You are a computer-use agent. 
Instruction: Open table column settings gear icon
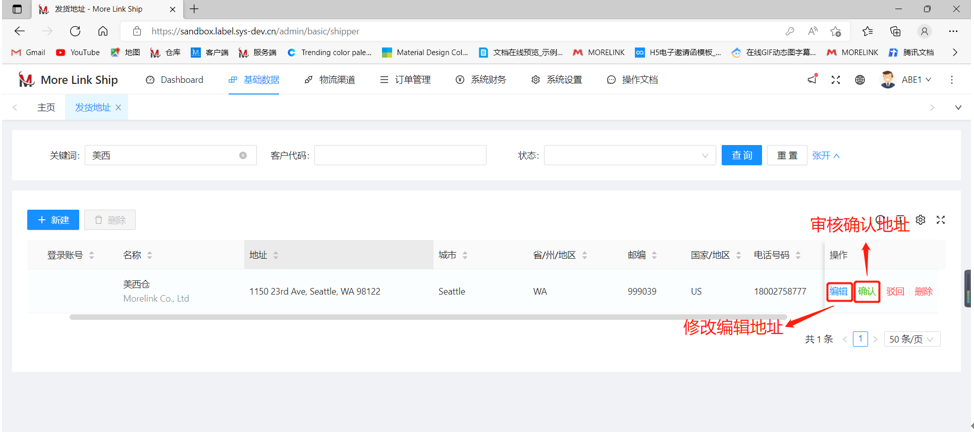921,220
